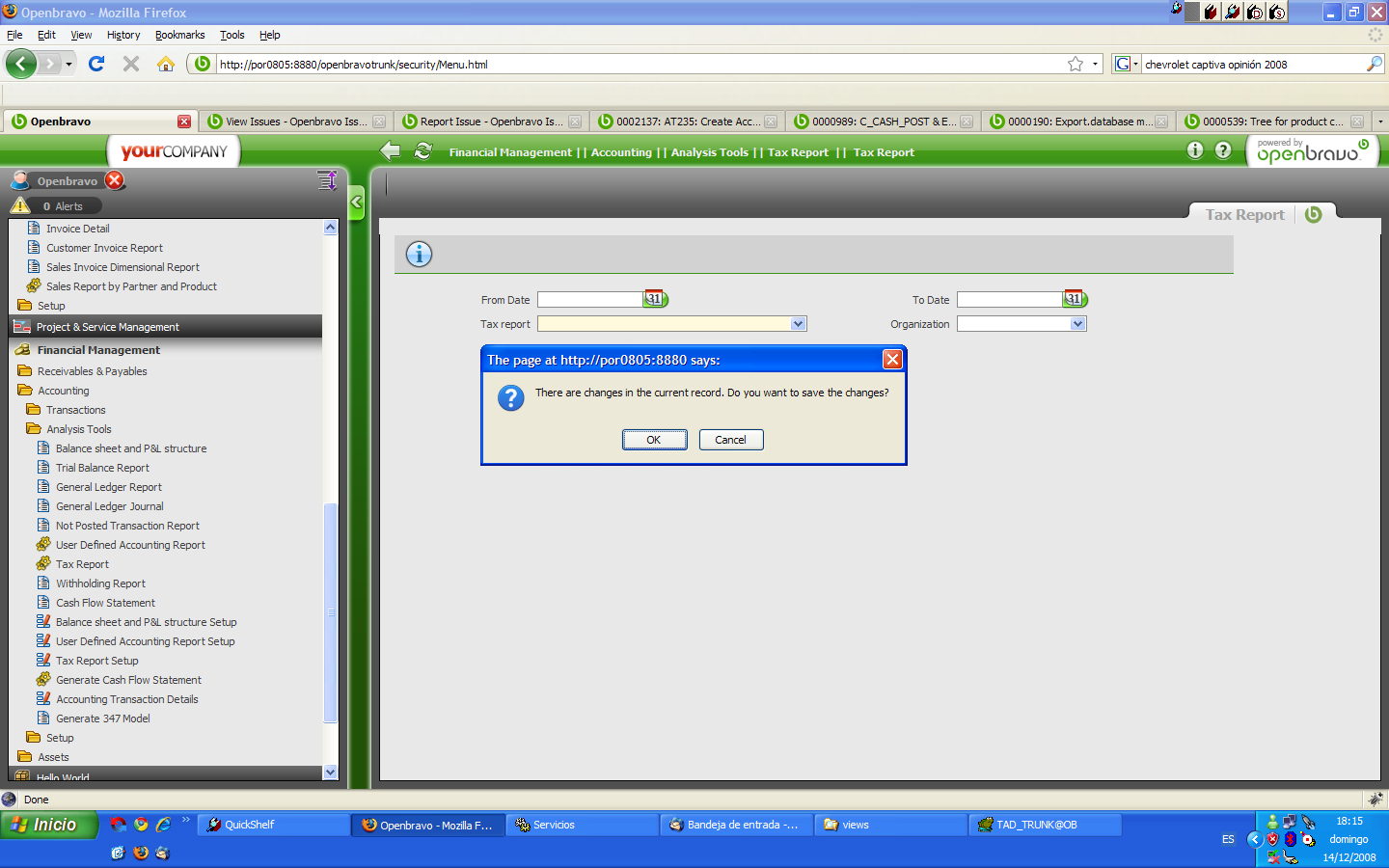Click the Alerts warning icon

coord(20,205)
